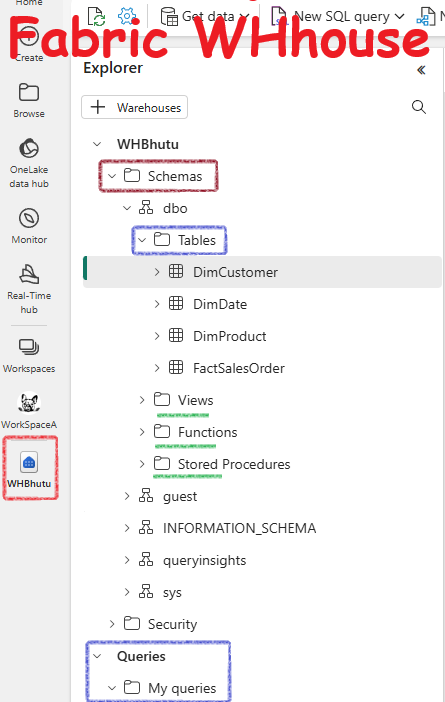Open Real-Time hub

[29, 289]
